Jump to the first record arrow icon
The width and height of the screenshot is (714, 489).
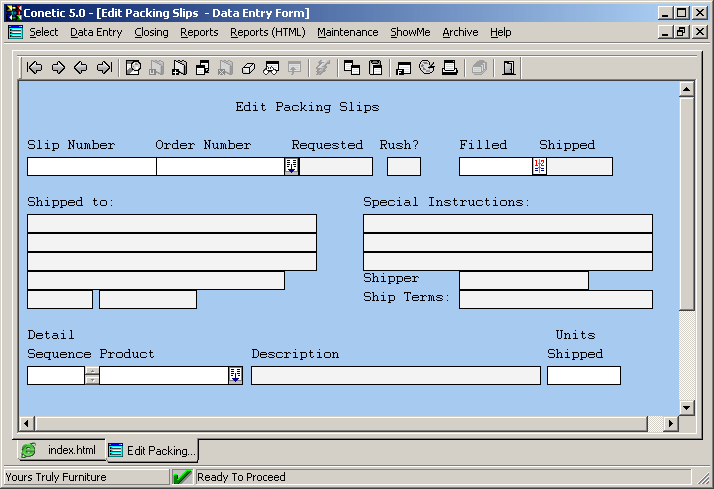pos(35,68)
